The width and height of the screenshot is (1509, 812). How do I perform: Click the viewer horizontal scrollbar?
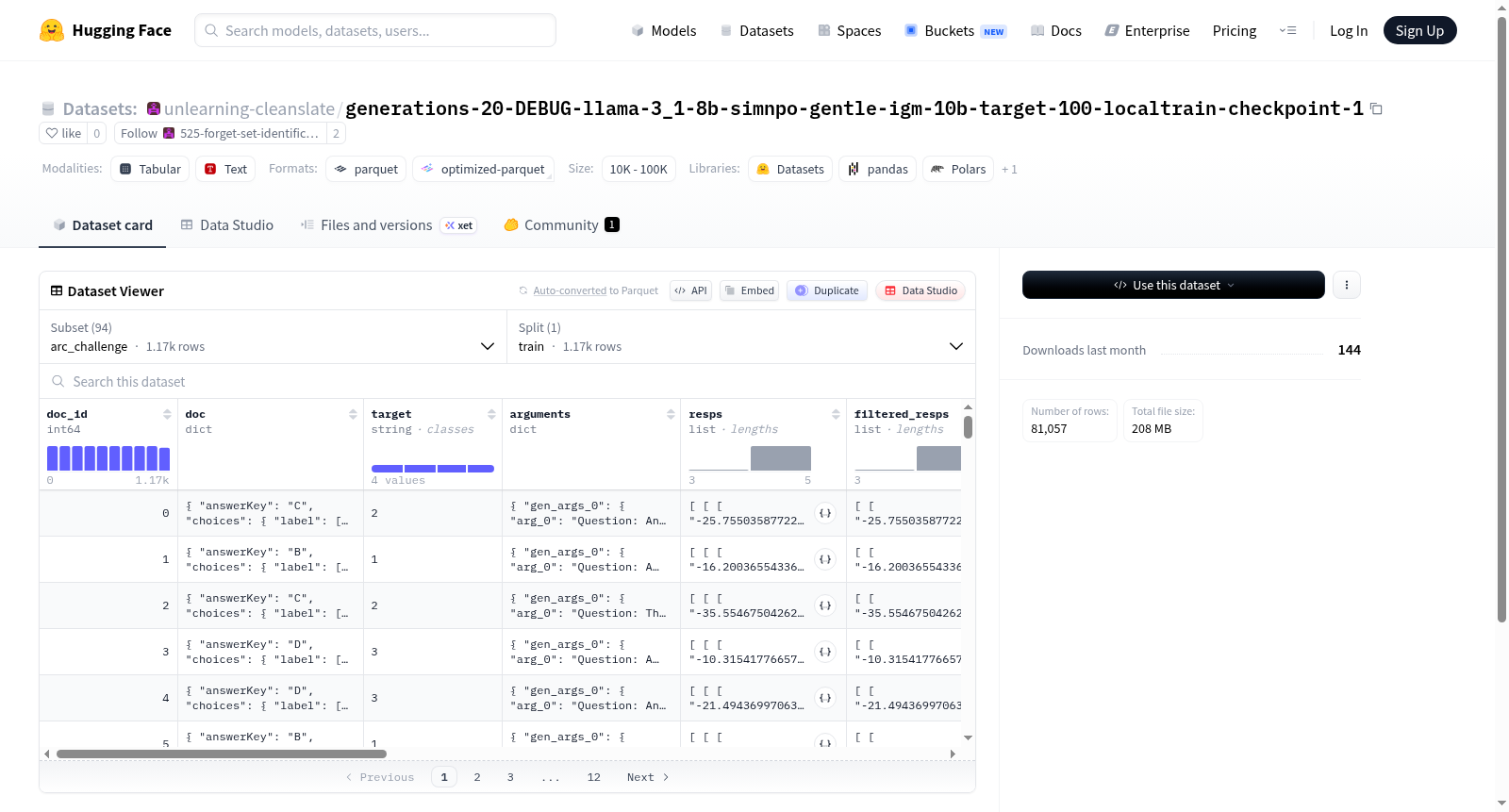point(222,754)
